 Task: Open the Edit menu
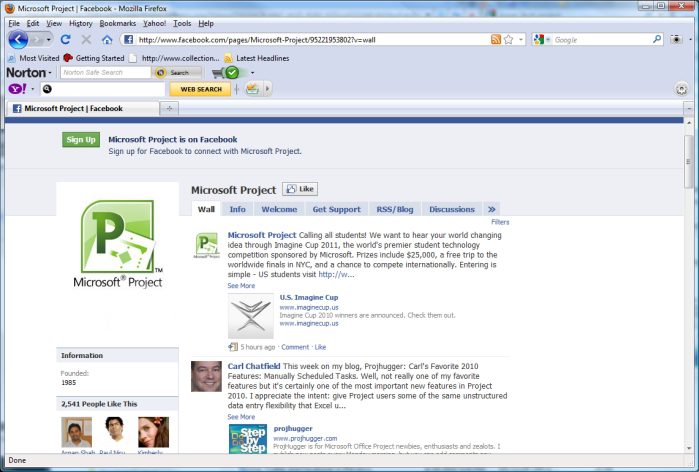(33, 23)
